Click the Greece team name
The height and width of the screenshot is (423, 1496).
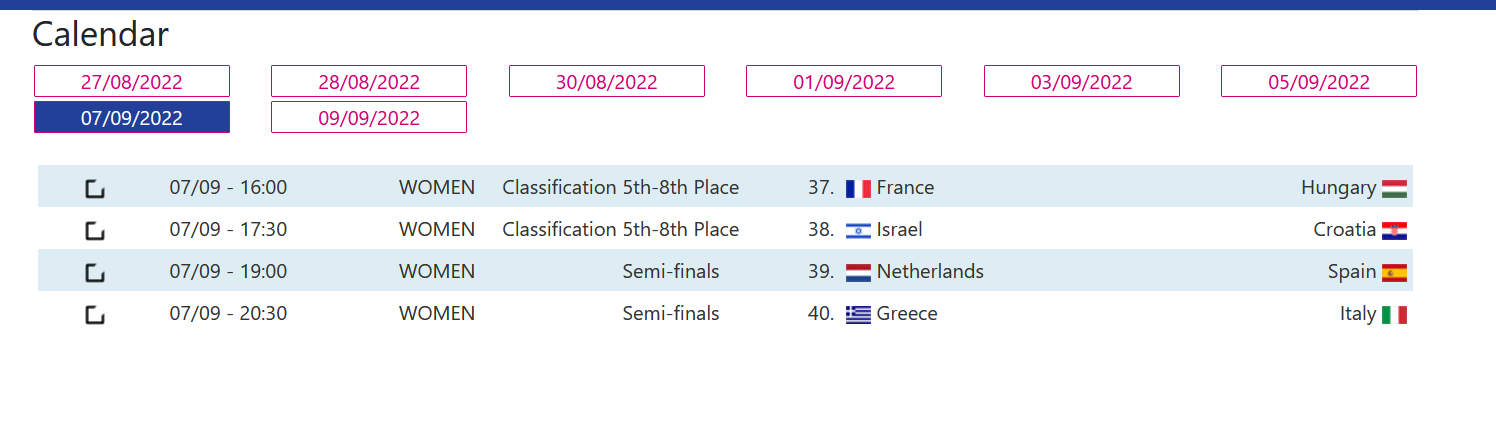[x=907, y=314]
